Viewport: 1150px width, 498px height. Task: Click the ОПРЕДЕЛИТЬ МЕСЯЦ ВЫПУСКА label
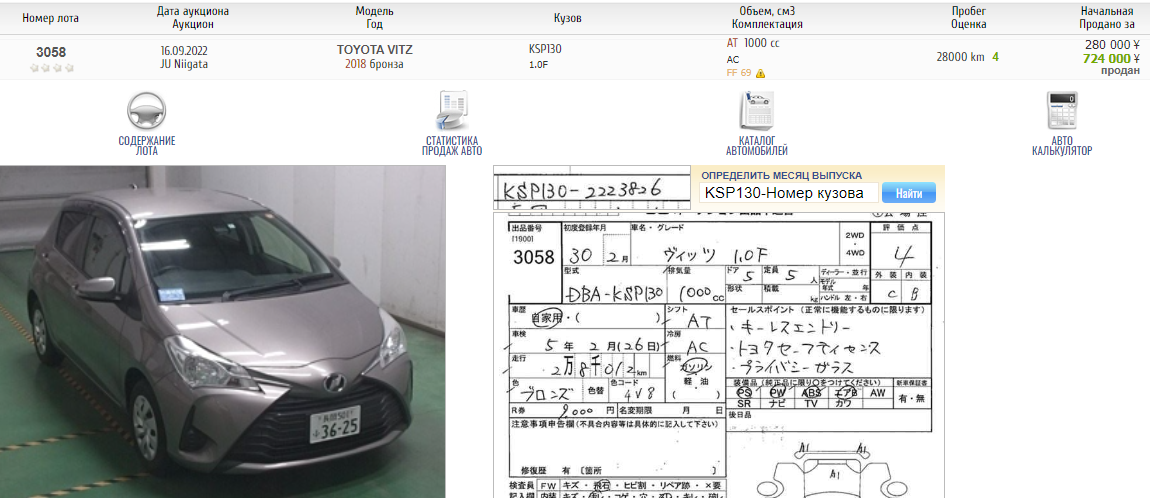click(781, 175)
